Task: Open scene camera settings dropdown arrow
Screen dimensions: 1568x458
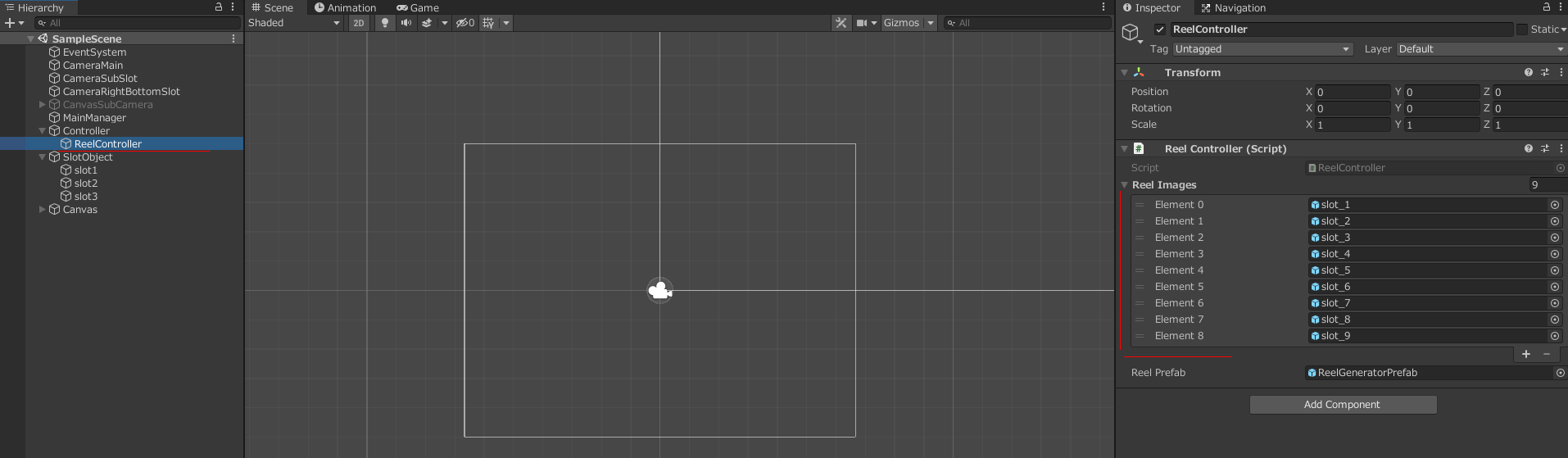Action: (x=874, y=23)
